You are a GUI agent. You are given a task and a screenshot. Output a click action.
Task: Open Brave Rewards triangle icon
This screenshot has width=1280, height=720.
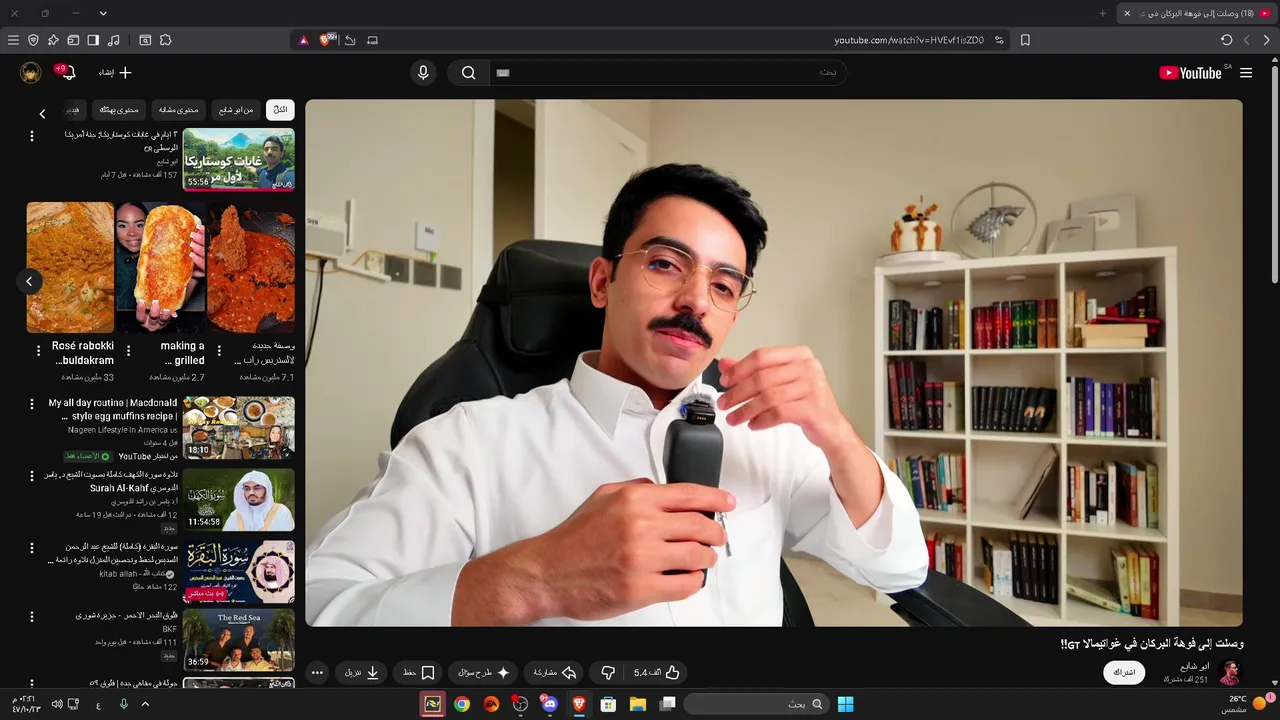[304, 40]
